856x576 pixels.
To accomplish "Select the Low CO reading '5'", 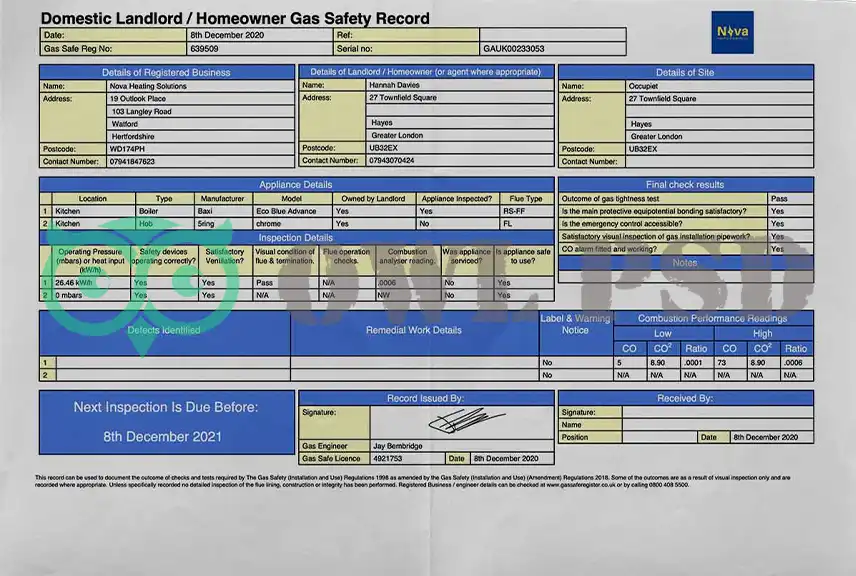I will [619, 363].
